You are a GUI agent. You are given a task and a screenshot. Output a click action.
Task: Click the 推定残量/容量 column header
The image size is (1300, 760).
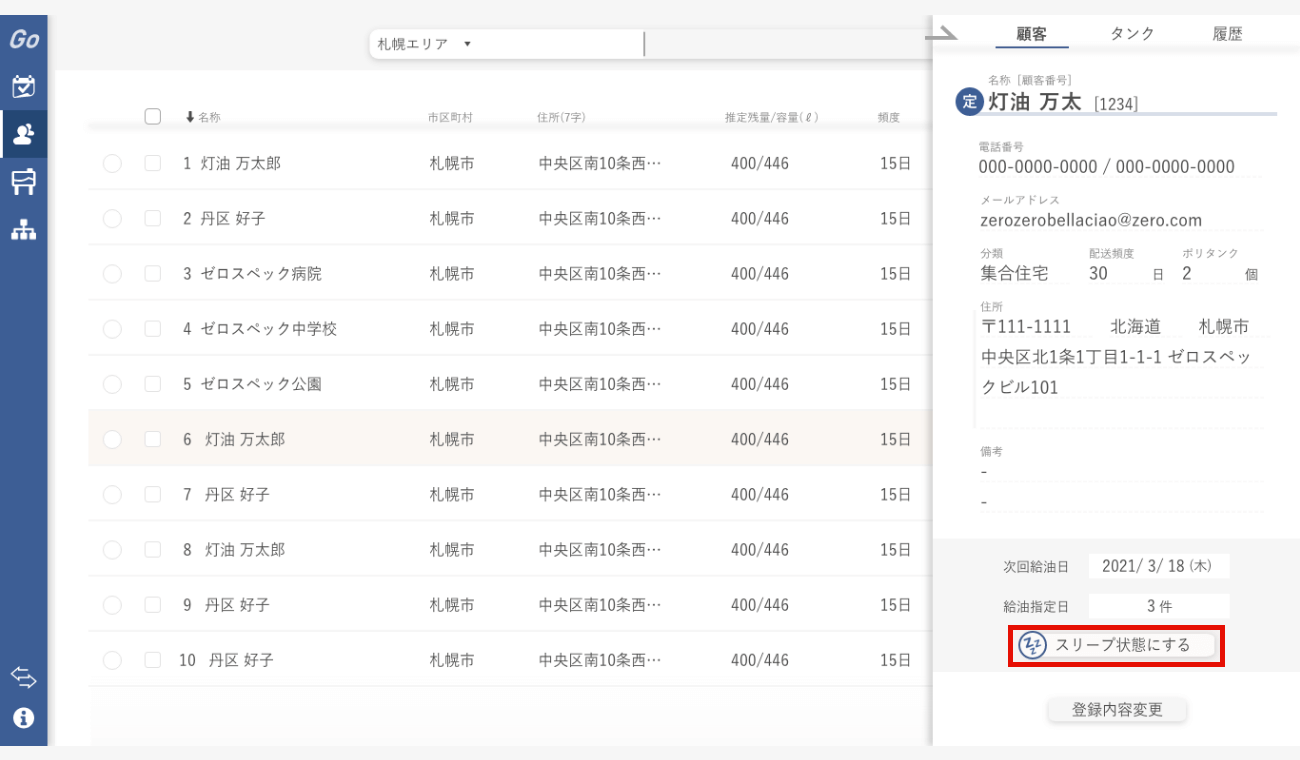coord(772,117)
